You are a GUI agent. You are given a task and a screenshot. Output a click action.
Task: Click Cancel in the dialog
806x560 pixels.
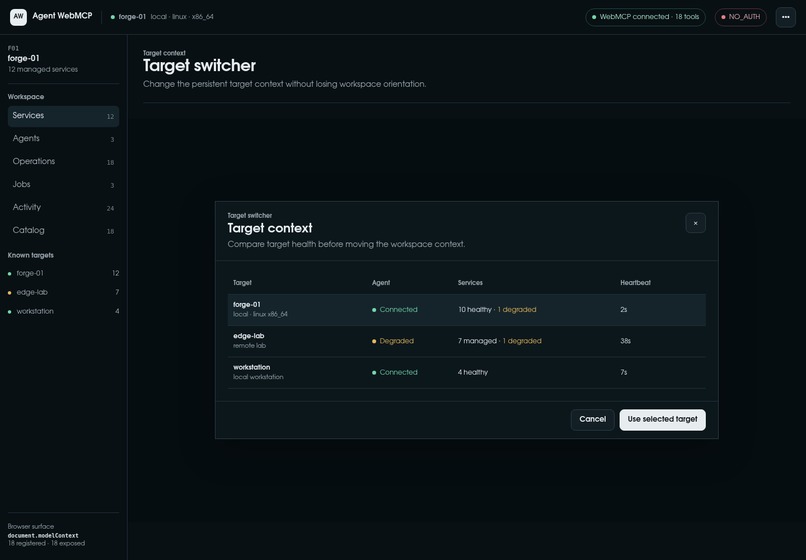coord(593,420)
